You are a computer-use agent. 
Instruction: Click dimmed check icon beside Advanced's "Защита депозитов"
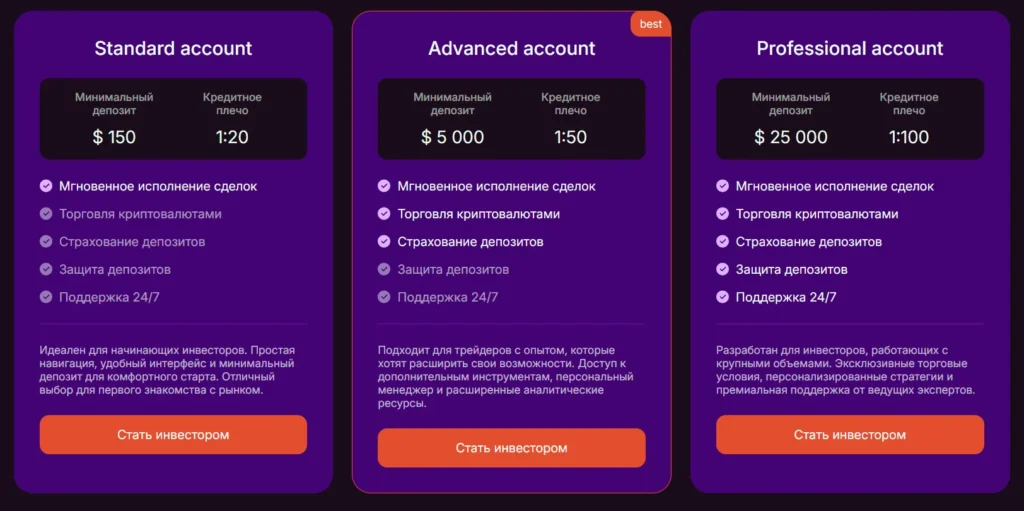coord(384,269)
